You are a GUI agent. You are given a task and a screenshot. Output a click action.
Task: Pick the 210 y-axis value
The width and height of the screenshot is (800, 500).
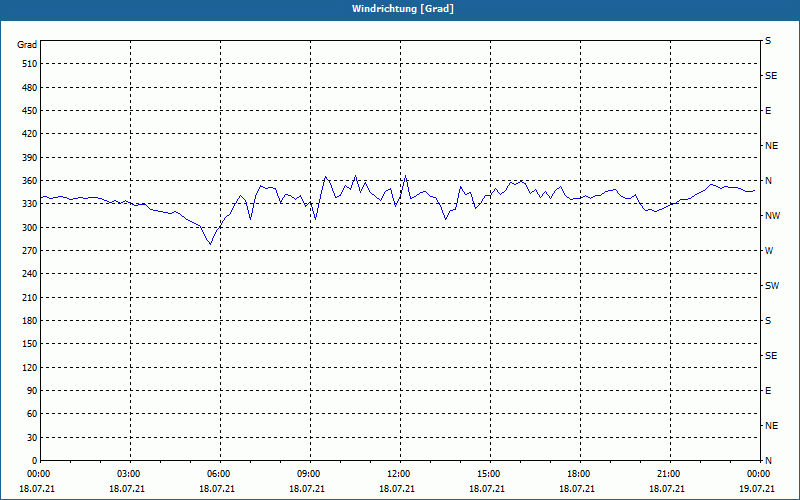pyautogui.click(x=30, y=297)
